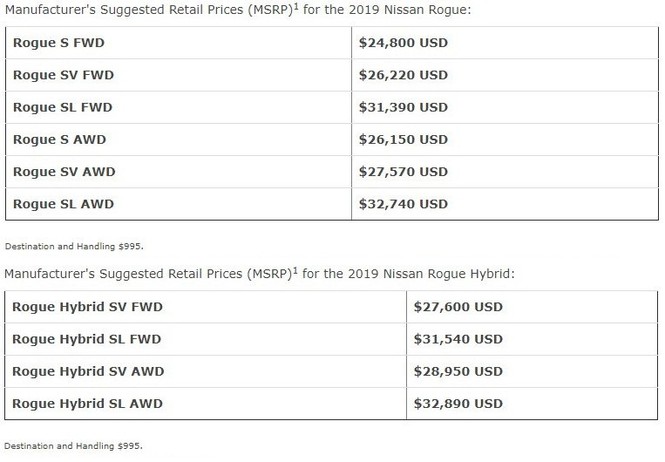665x462 pixels.
Task: Select the $31,540 USD hybrid price
Action: pos(458,339)
